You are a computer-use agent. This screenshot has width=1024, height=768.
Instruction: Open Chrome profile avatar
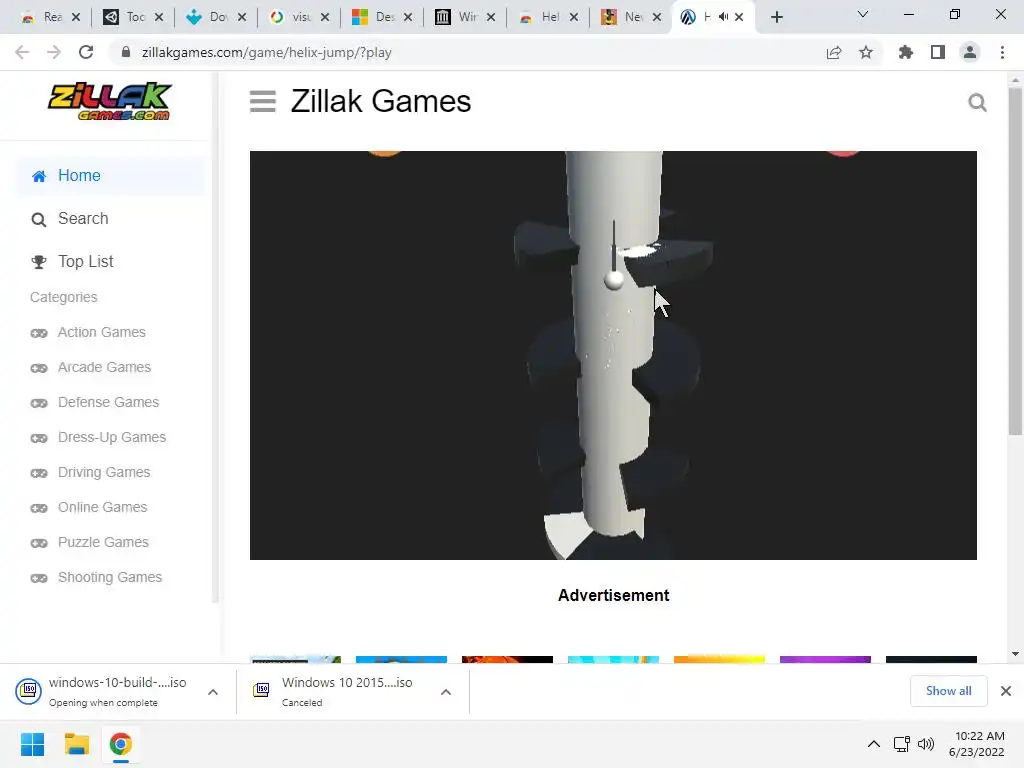coord(970,52)
